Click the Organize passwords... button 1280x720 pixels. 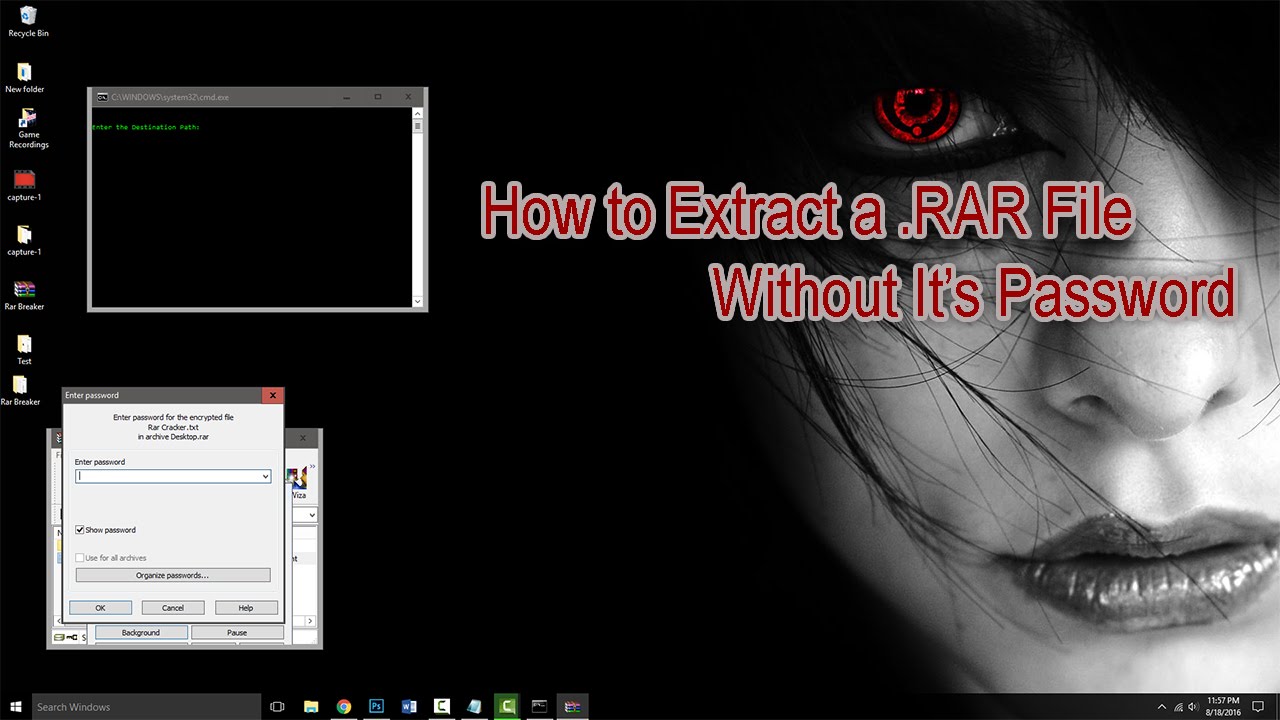click(173, 575)
